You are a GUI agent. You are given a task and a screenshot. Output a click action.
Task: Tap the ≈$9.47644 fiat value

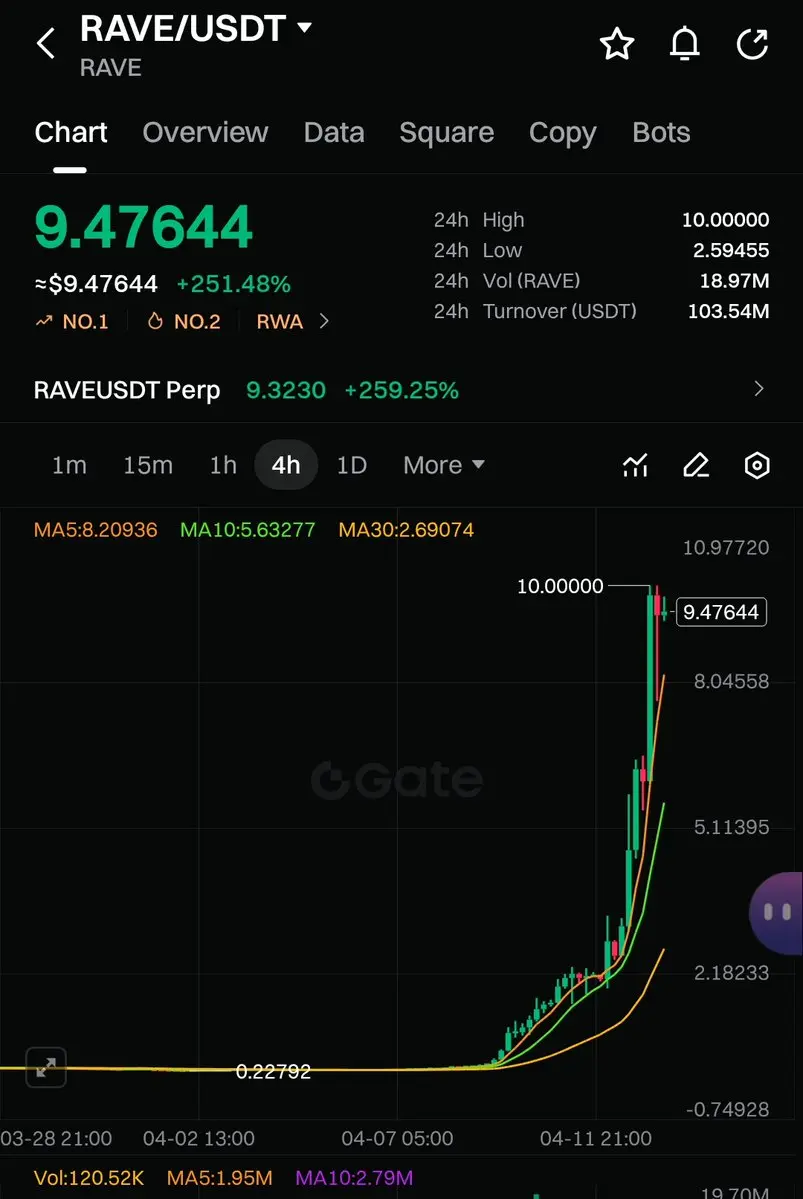tap(96, 284)
